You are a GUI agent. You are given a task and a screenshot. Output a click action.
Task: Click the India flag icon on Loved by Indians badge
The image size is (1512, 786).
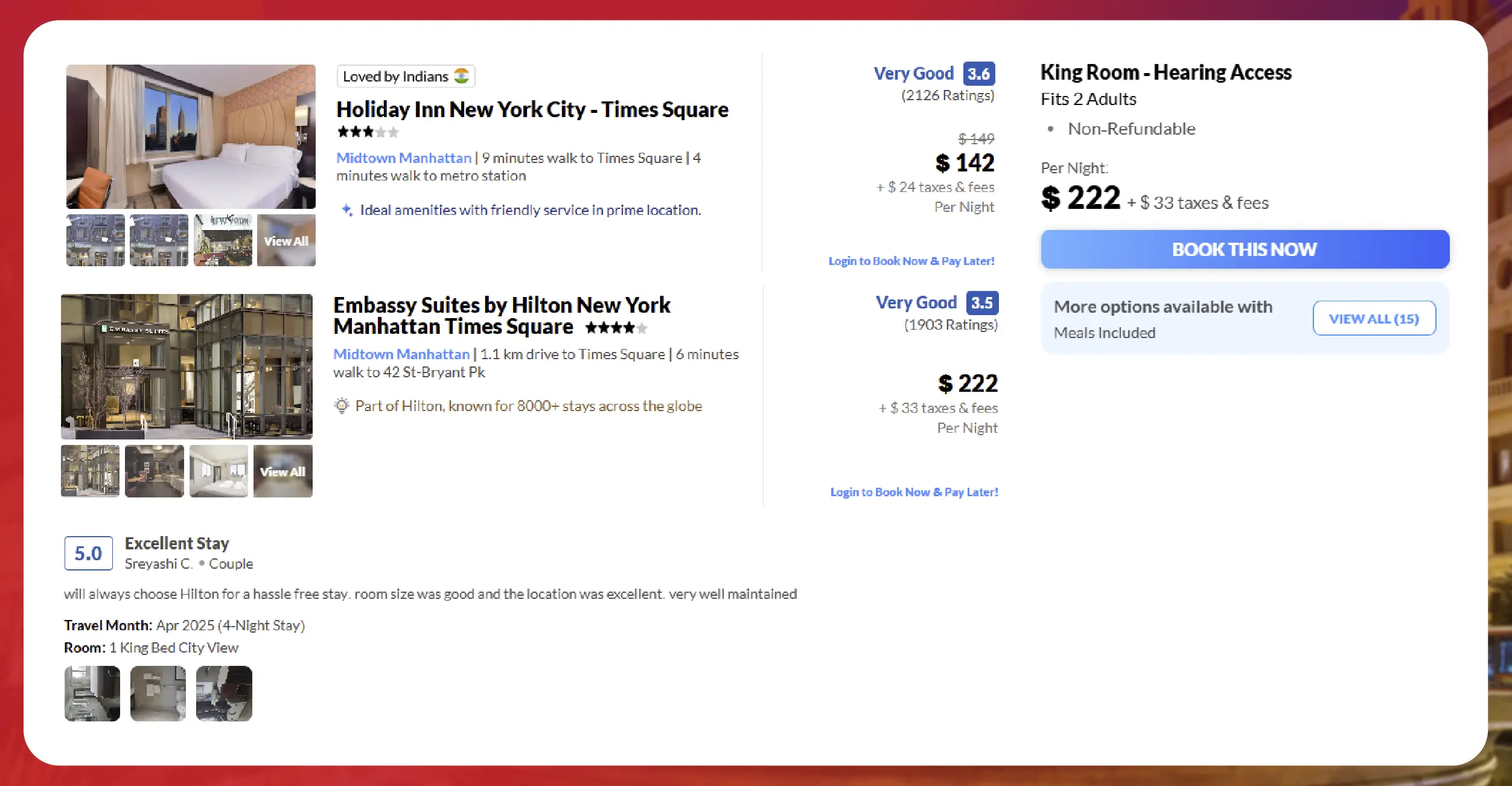pos(462,76)
